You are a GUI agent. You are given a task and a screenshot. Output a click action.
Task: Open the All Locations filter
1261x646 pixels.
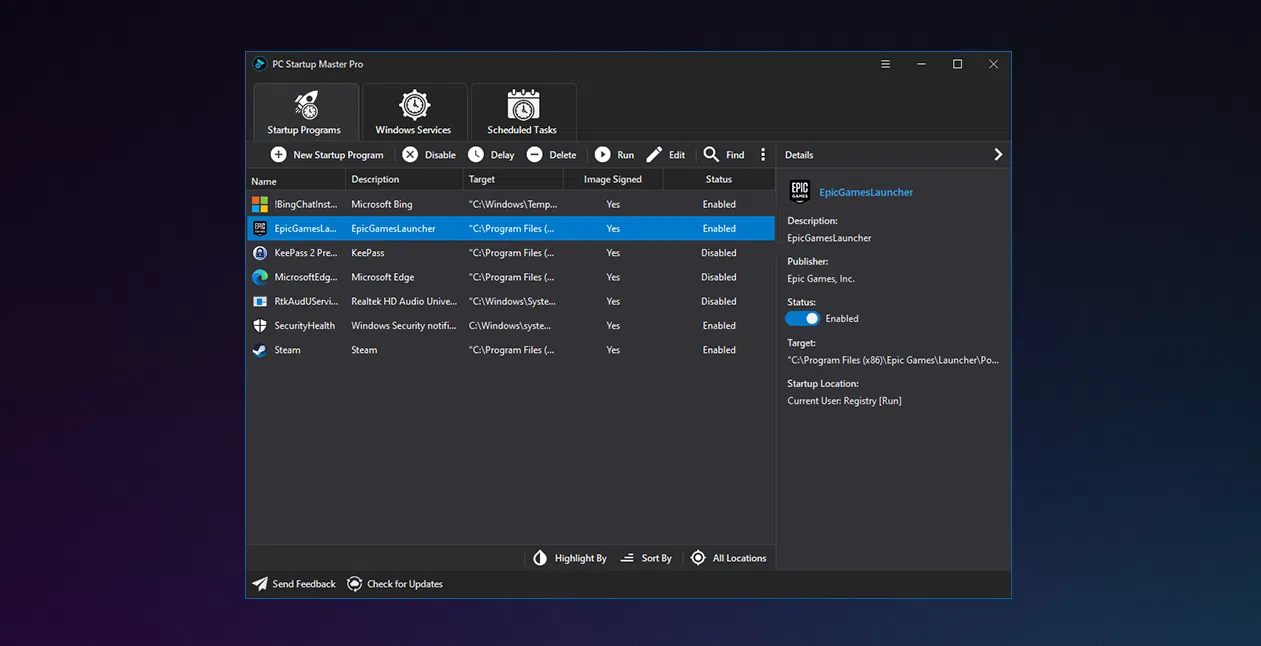tap(728, 558)
